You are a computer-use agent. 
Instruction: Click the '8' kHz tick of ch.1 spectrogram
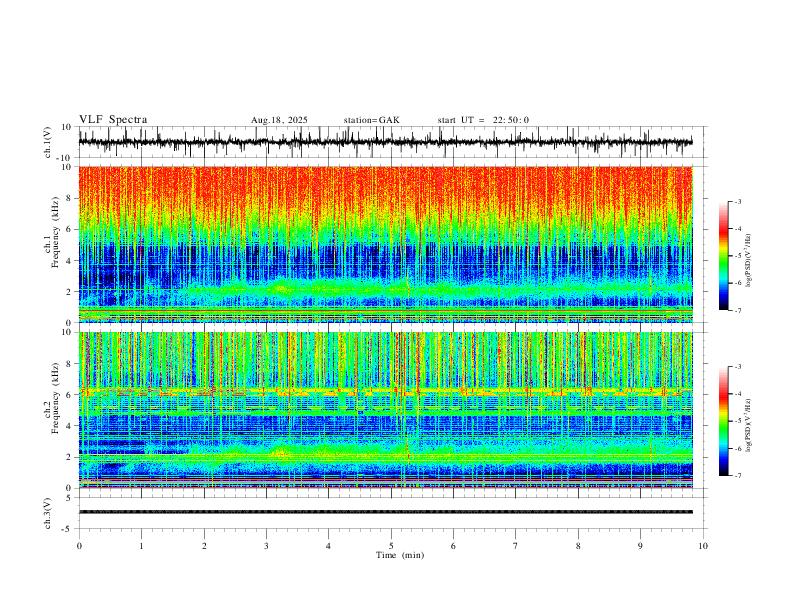(69, 198)
